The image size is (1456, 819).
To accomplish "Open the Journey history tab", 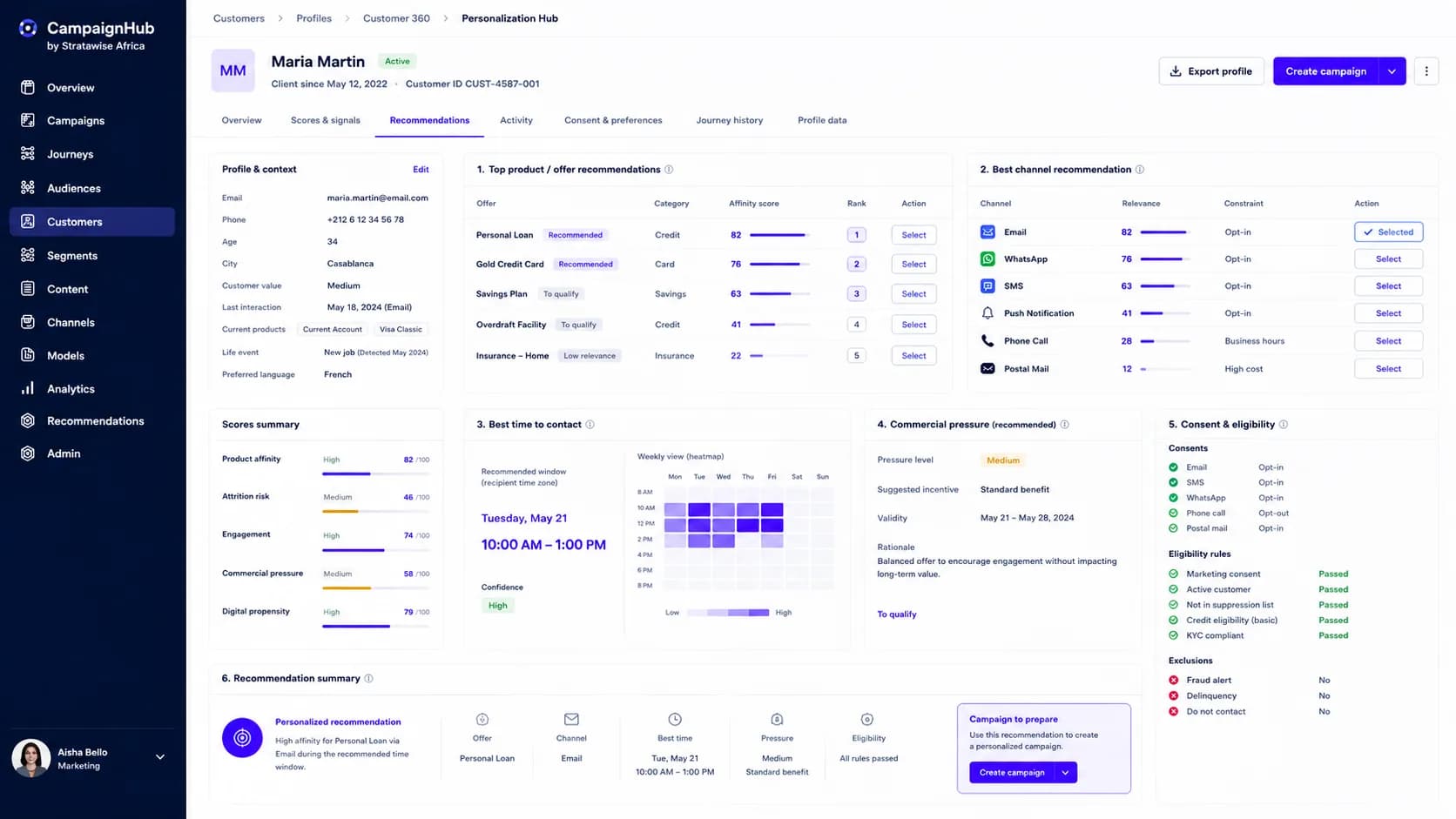I will click(730, 120).
